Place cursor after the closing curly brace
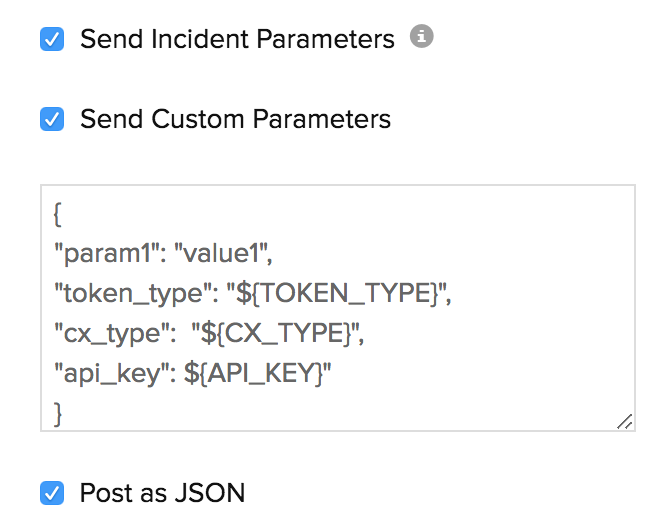662x530 pixels. pos(63,412)
